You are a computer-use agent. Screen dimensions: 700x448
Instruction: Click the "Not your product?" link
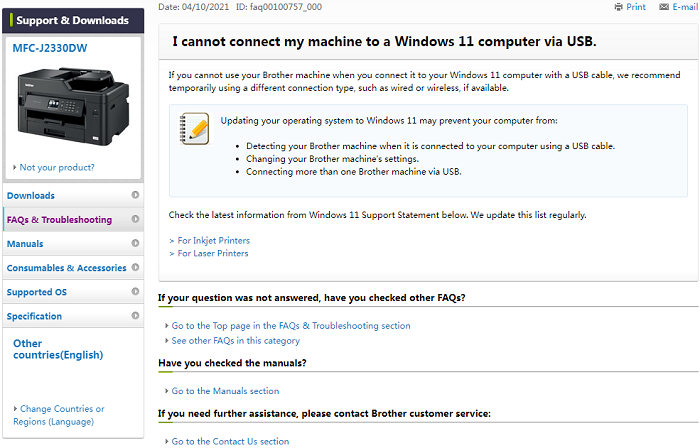[57, 168]
